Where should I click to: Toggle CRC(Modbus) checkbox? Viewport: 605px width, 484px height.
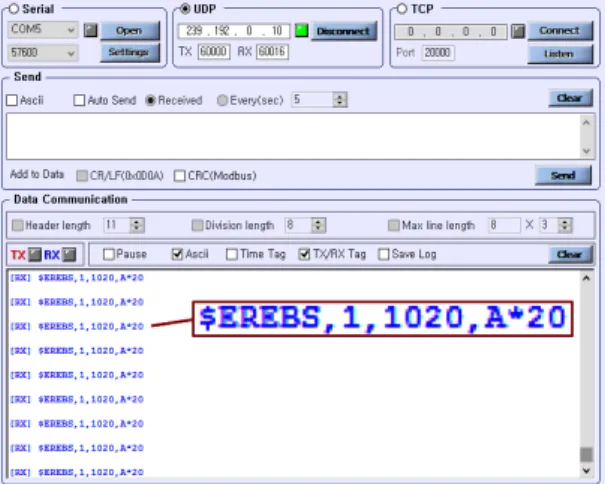pyautogui.click(x=179, y=176)
